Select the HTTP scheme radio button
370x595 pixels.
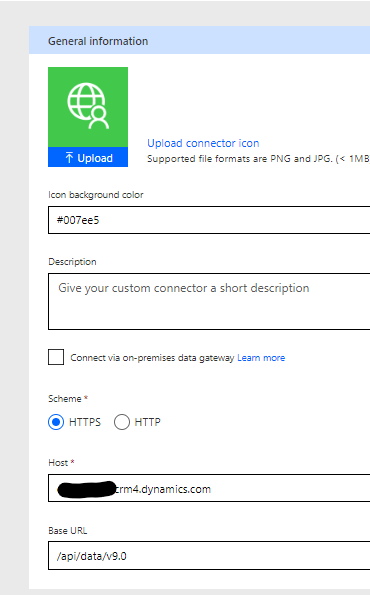[x=122, y=422]
